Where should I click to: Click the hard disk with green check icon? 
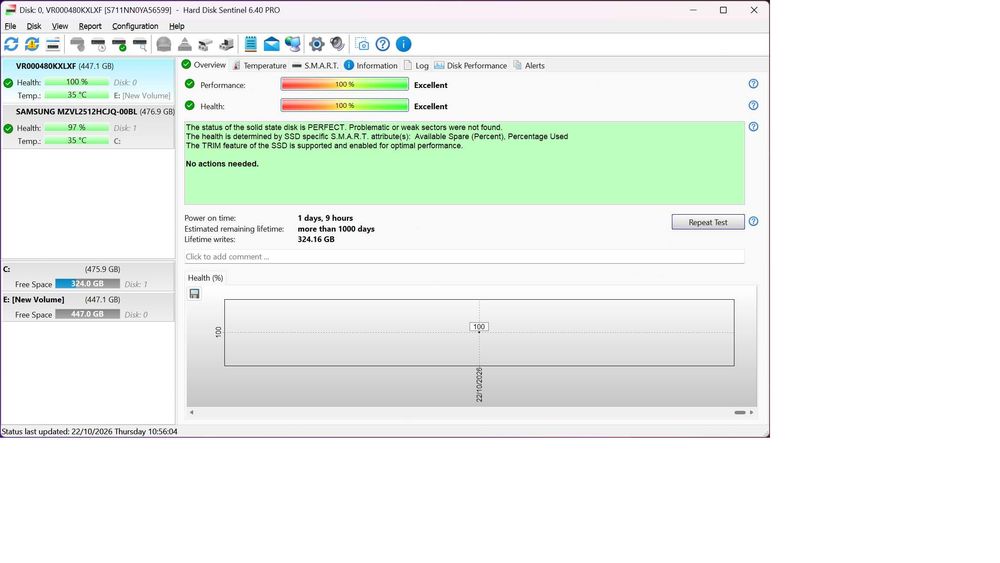pyautogui.click(x=119, y=44)
